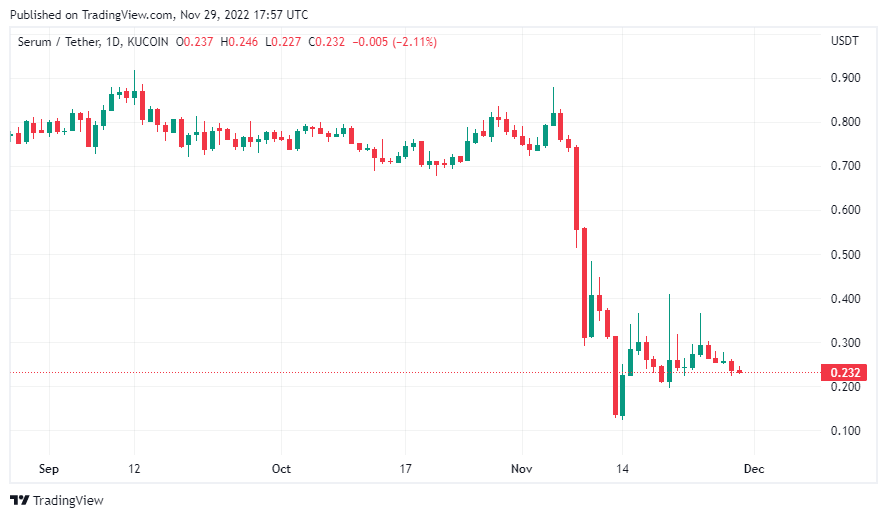Select the Oct label on time axis
This screenshot has height=518, width=887.
tap(281, 469)
